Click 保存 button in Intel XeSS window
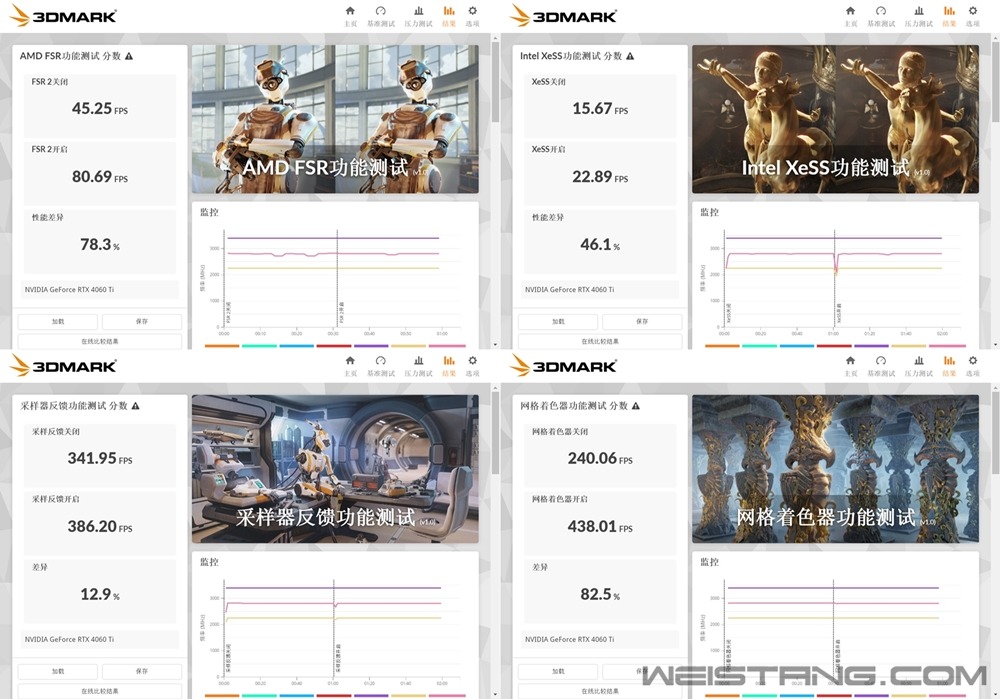Image resolution: width=1000 pixels, height=699 pixels. [x=642, y=321]
